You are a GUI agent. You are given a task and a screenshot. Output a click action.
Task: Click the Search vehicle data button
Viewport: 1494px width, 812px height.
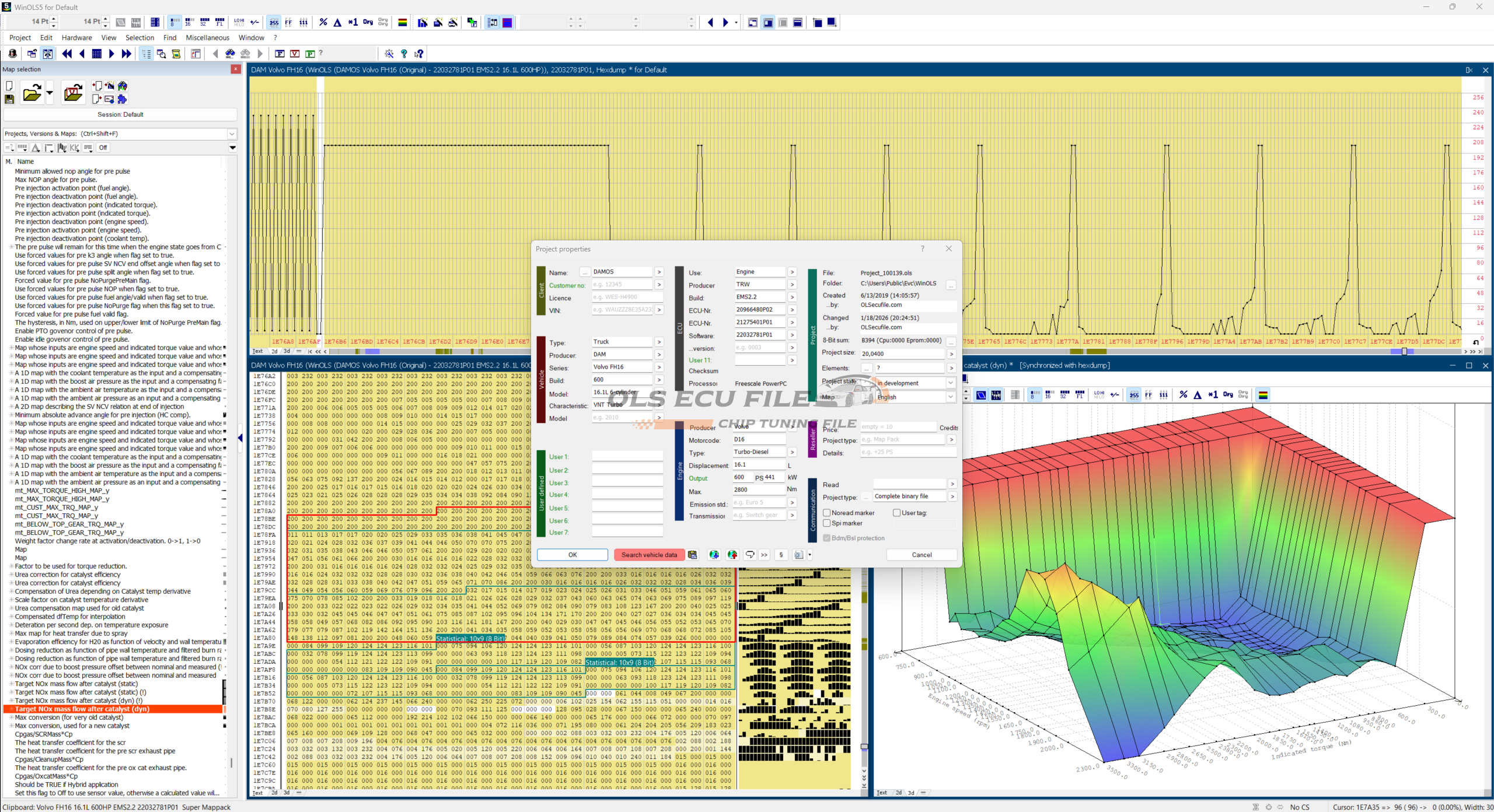point(649,555)
